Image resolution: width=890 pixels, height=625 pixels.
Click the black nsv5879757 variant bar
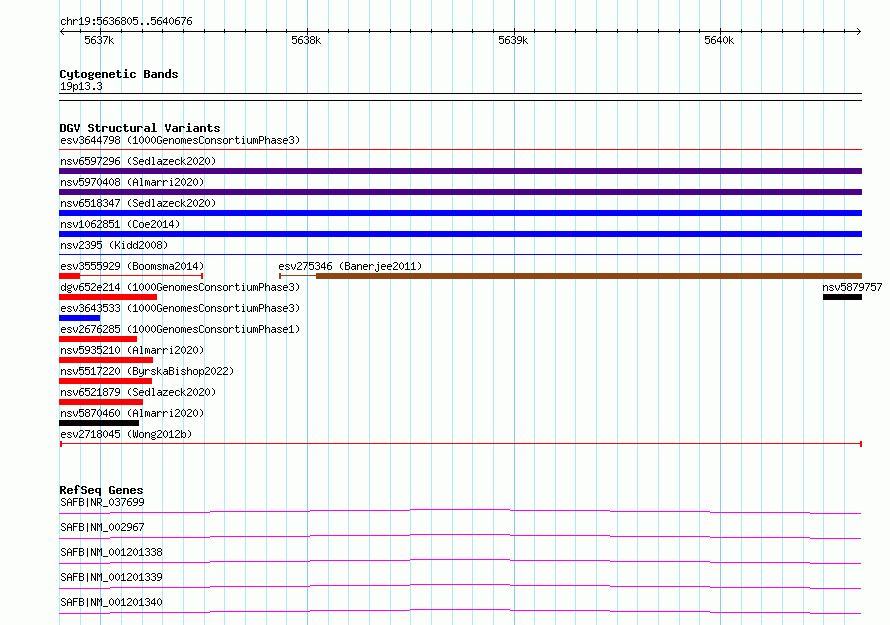click(842, 297)
